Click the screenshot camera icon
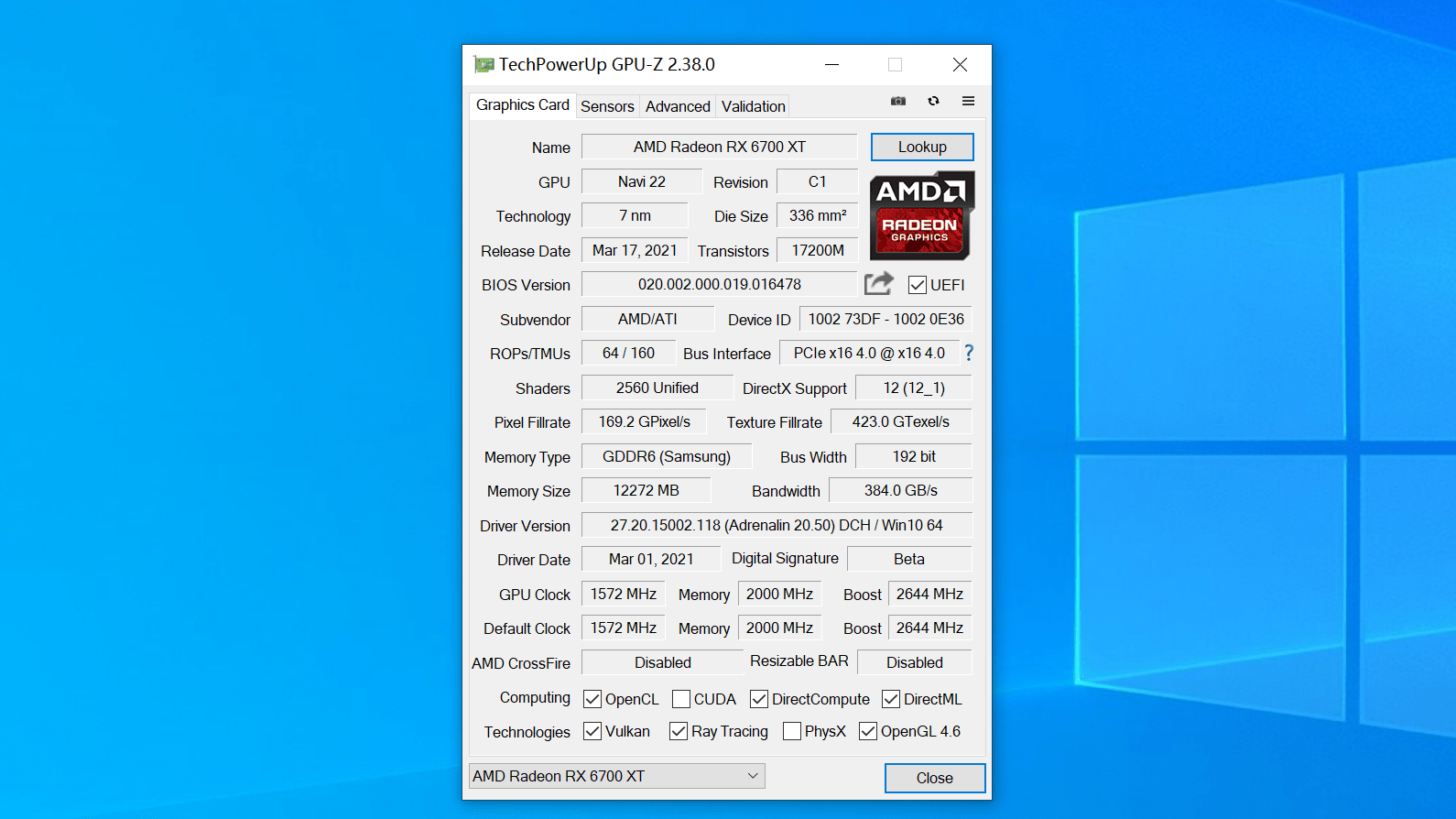Viewport: 1456px width, 819px height. [x=898, y=101]
